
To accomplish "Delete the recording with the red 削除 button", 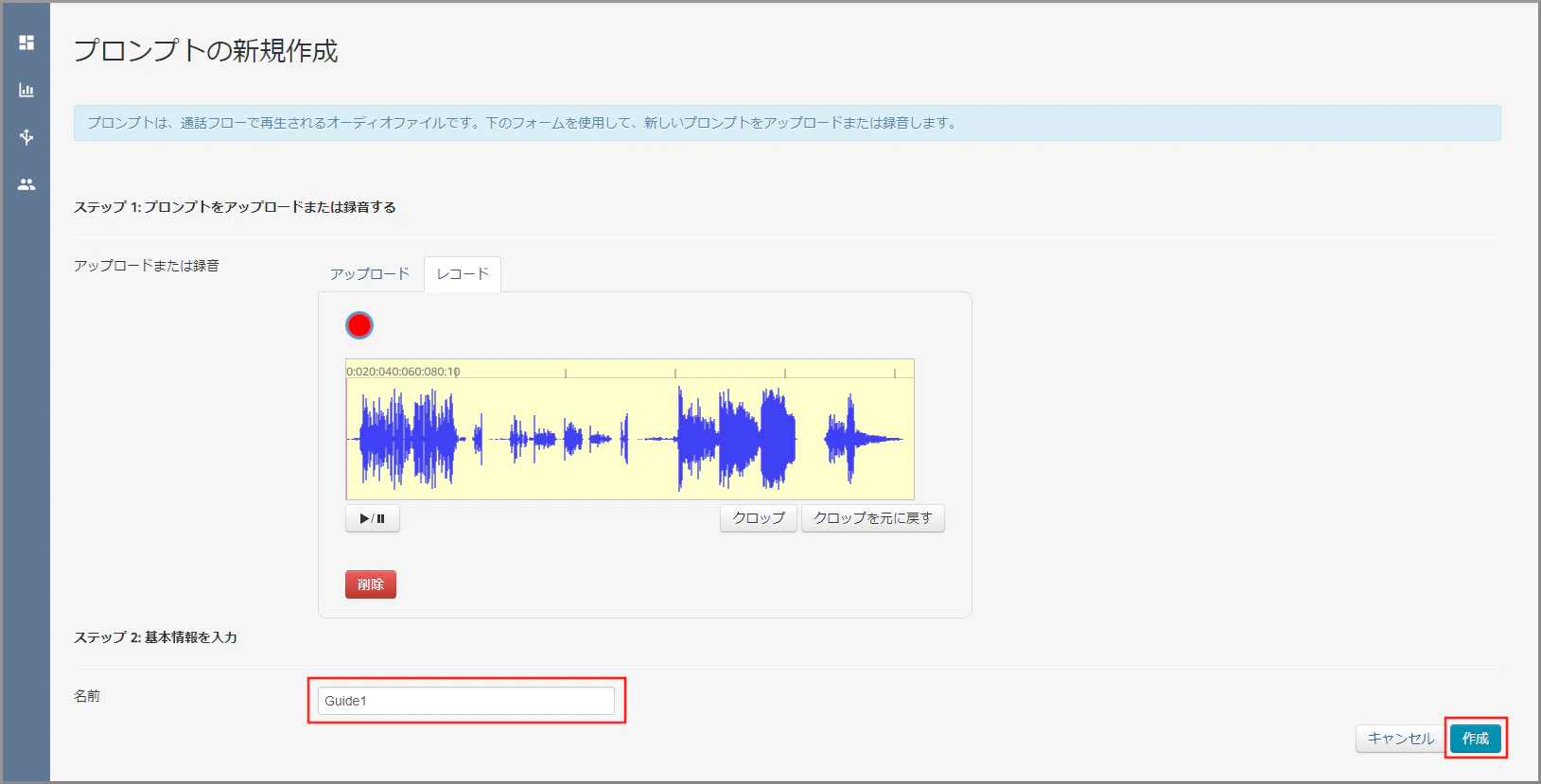I will click(371, 584).
